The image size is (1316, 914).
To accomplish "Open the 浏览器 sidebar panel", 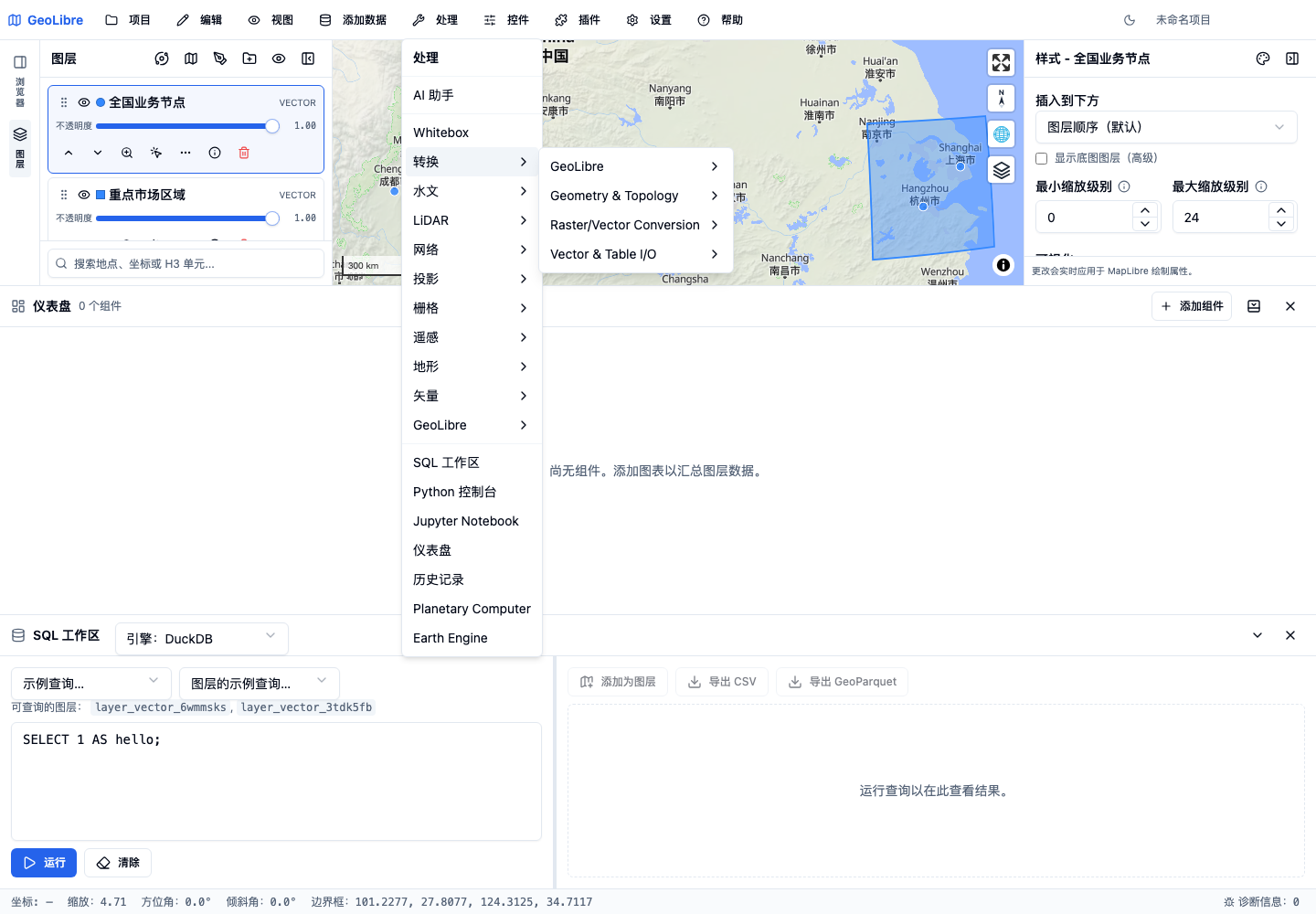I will (x=20, y=80).
